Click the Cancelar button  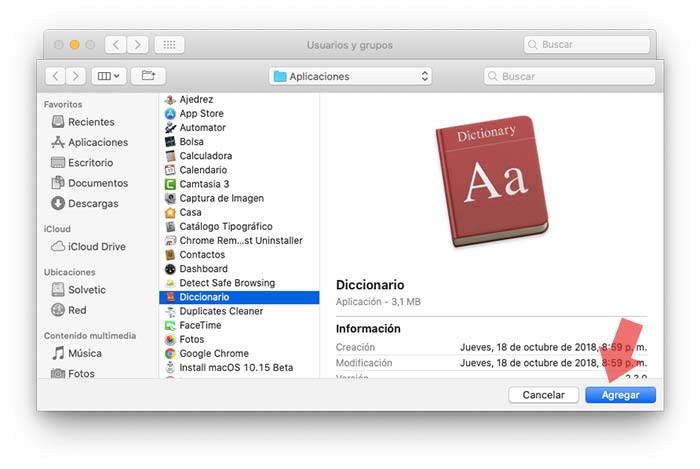[x=543, y=395]
